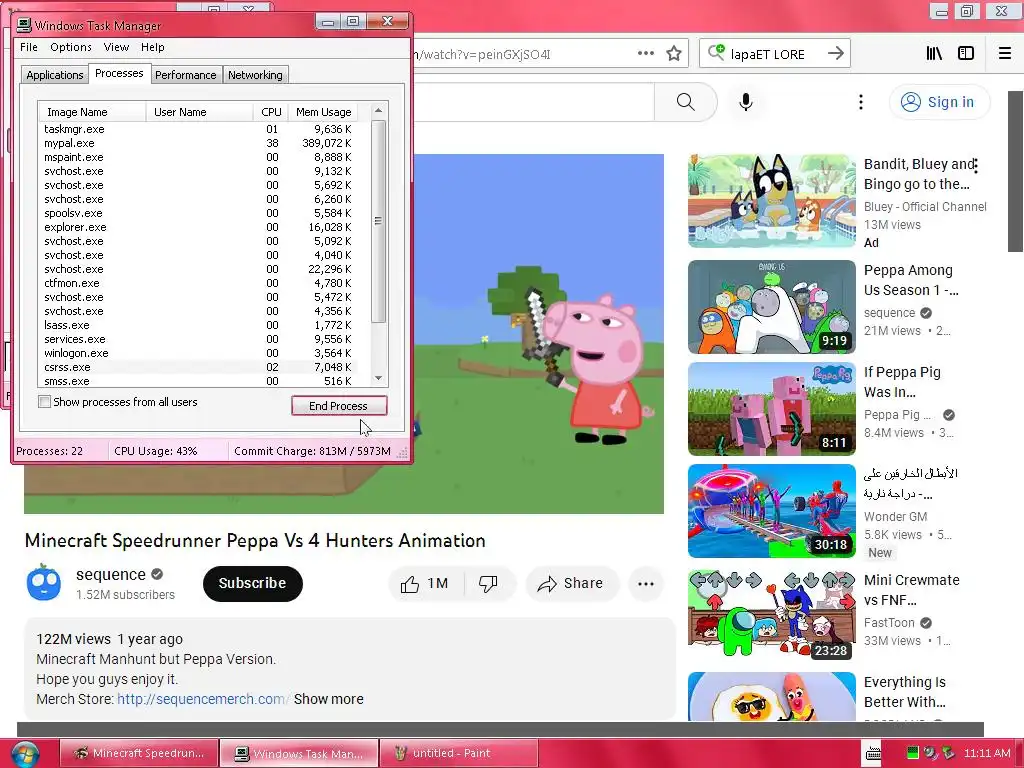The image size is (1024, 768).
Task: Open the File menu in Task Manager
Action: tap(29, 47)
